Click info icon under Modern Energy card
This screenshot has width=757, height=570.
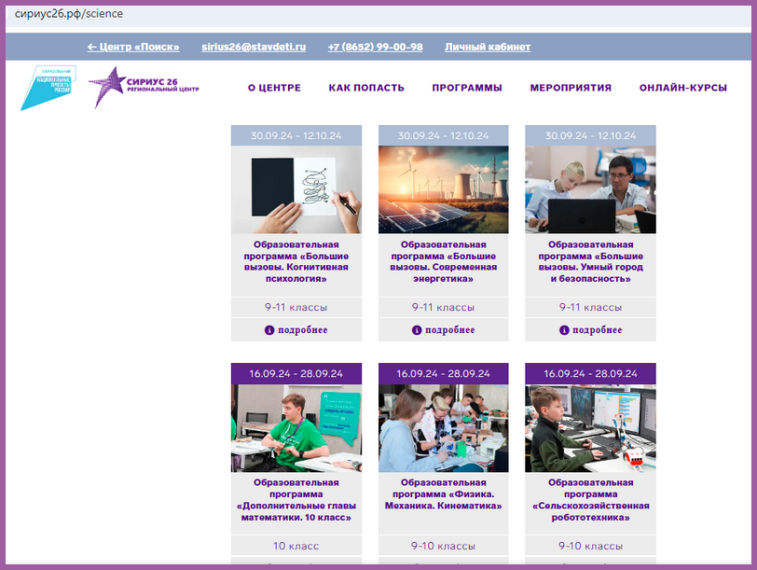[417, 330]
